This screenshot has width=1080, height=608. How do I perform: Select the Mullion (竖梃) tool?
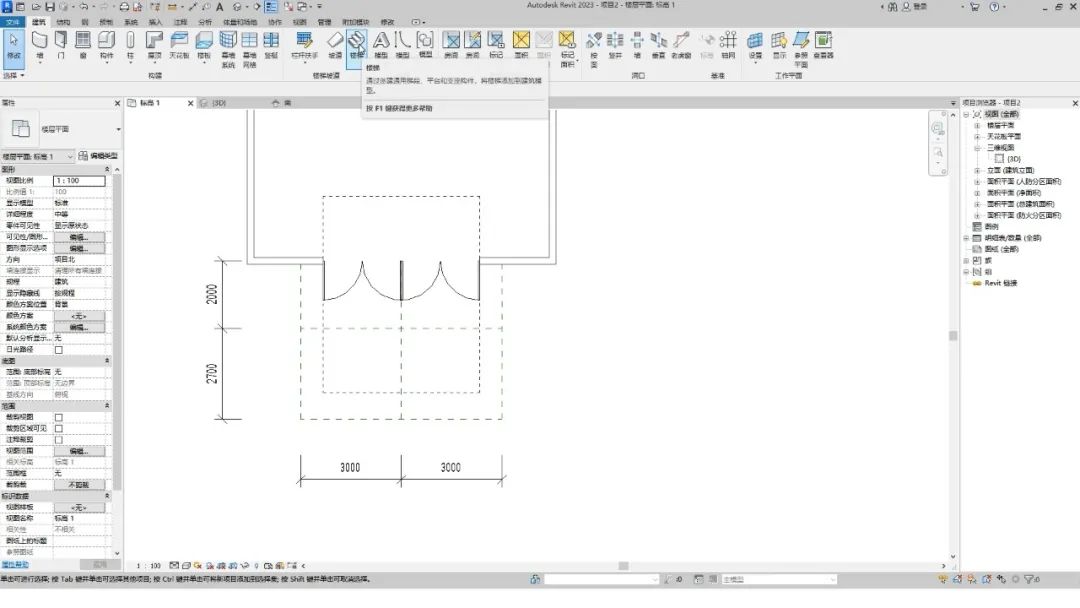click(x=271, y=45)
